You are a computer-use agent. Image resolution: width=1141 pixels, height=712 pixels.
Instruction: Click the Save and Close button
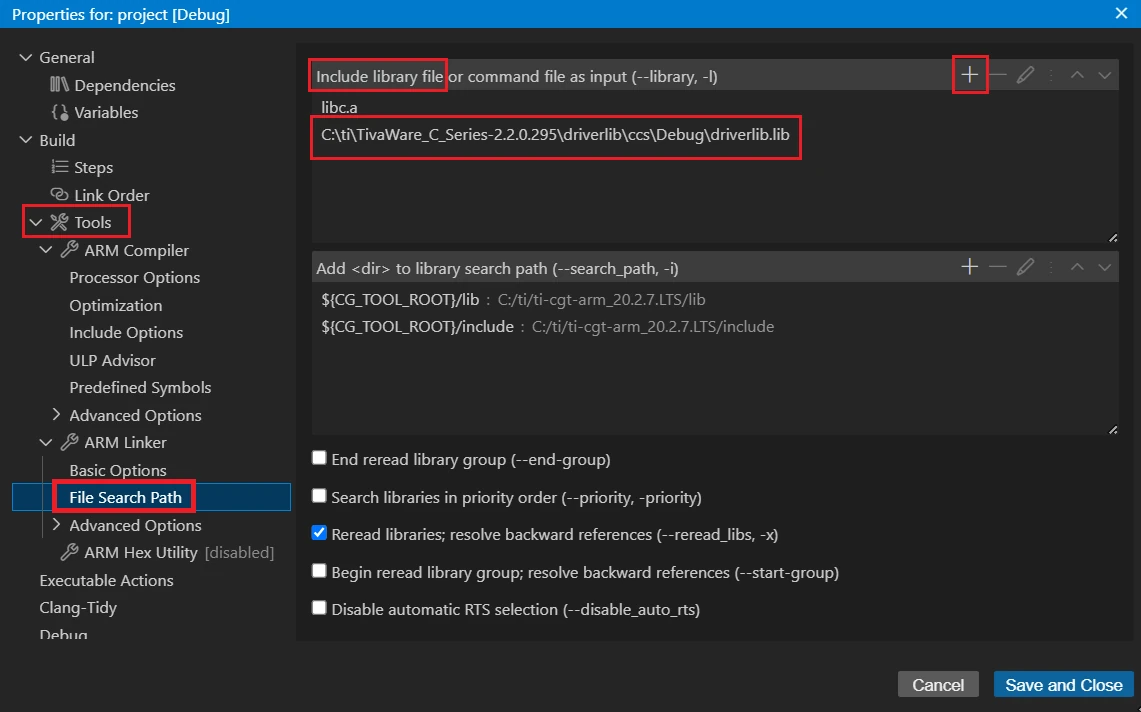click(1063, 685)
